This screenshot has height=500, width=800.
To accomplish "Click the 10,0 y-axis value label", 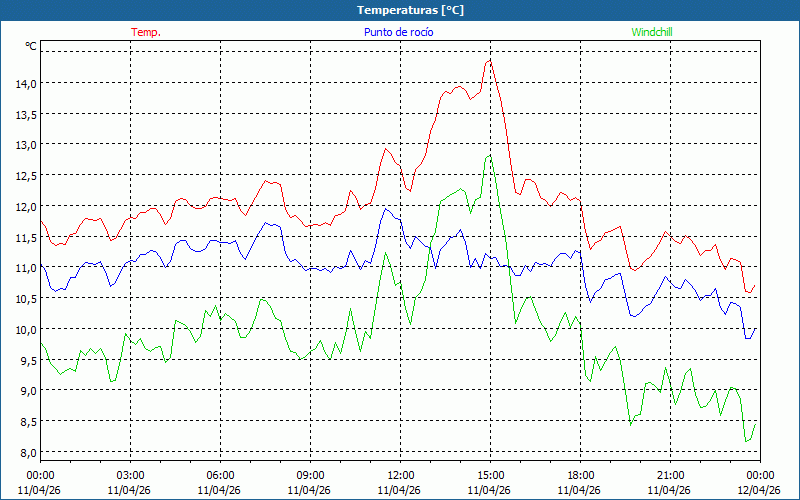I will point(25,329).
